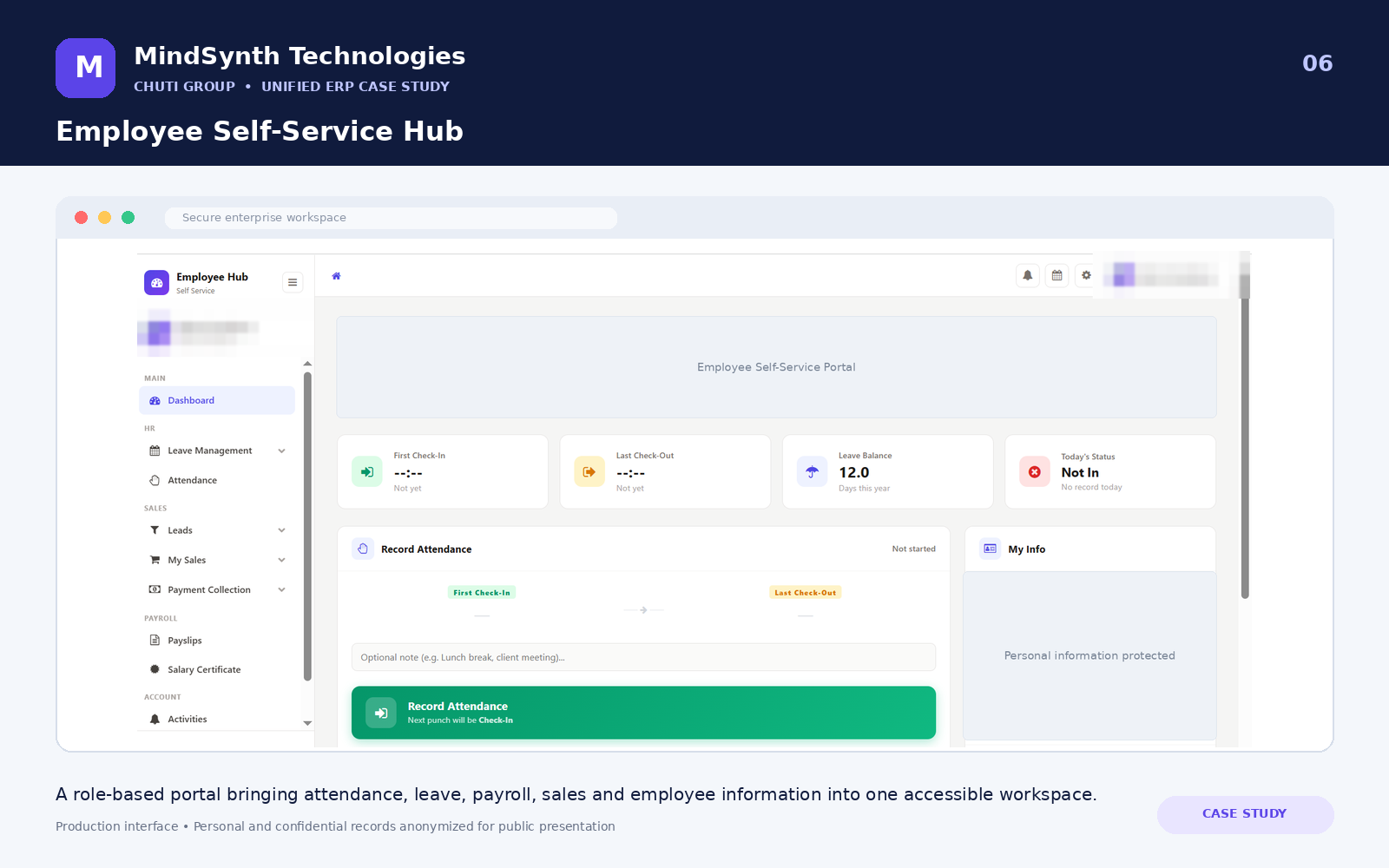Click the Not started status label
This screenshot has width=1389, height=868.
pos(914,549)
